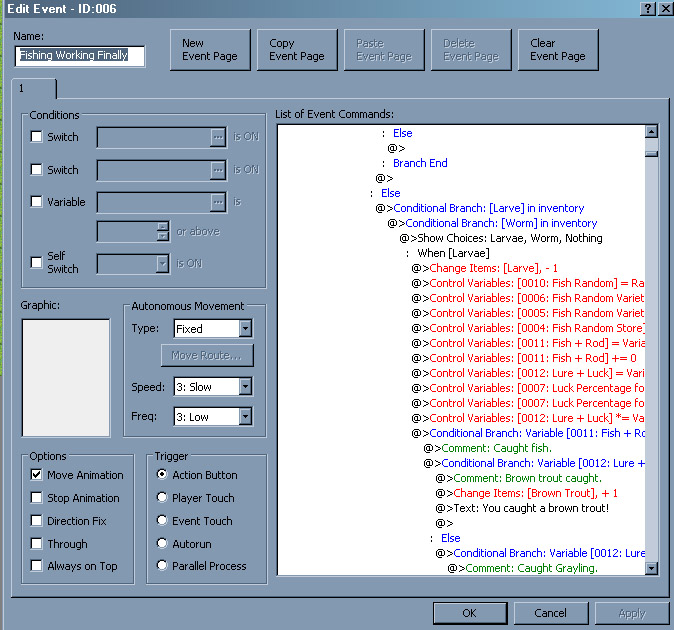Enable the Self Switch condition checkbox
The image size is (674, 630).
tap(37, 262)
